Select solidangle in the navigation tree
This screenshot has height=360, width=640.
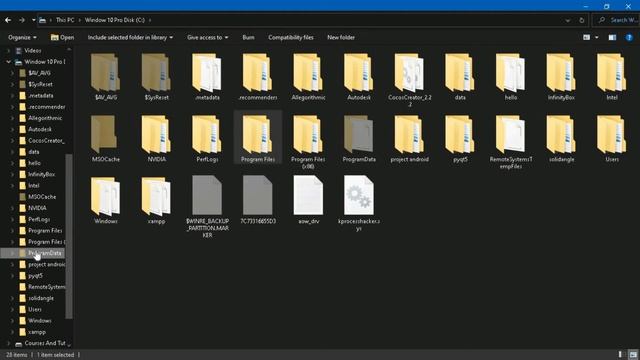pos(41,298)
